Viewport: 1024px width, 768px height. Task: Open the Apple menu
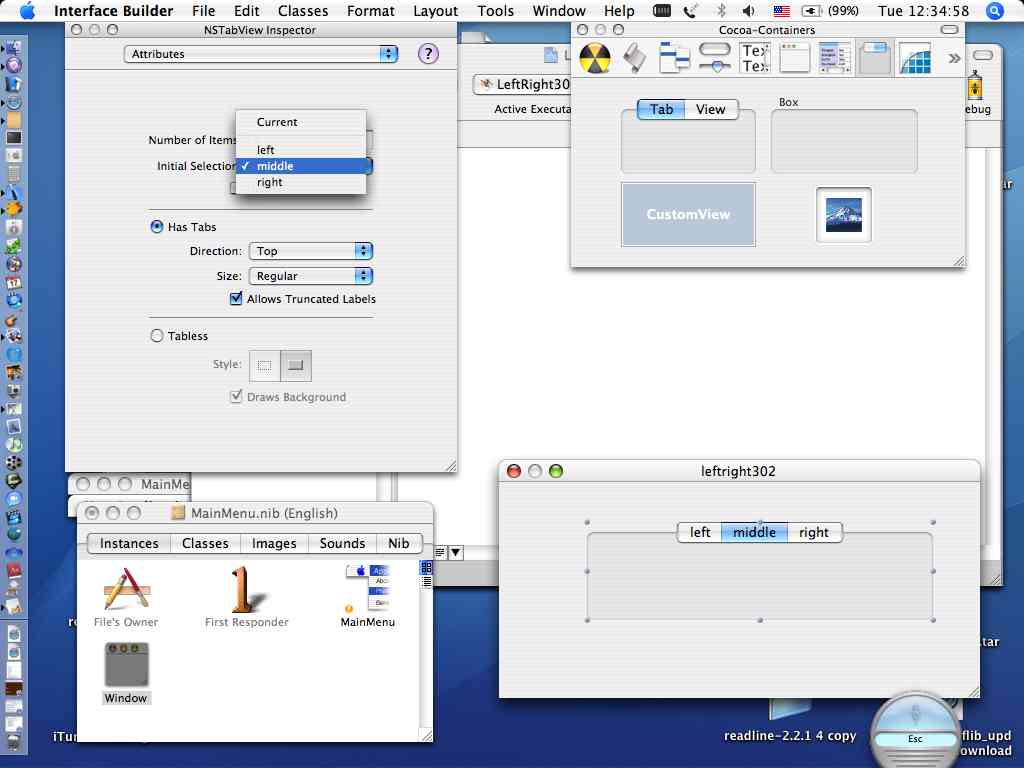27,11
